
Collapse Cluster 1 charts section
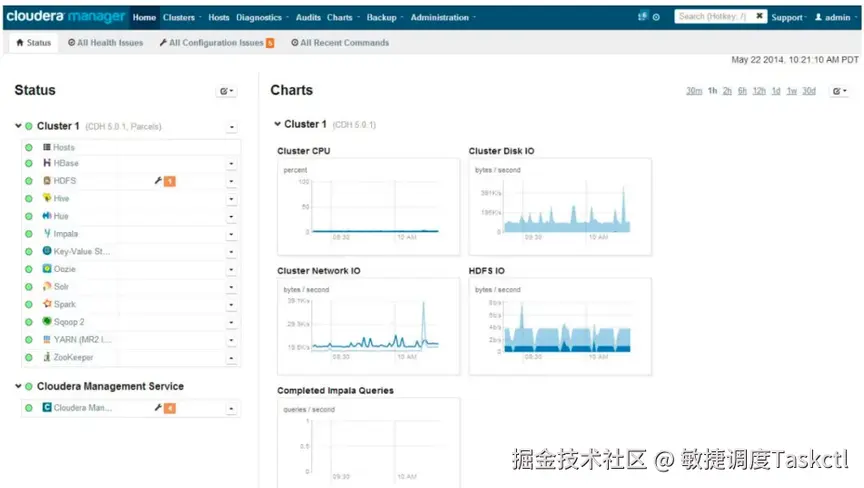click(278, 124)
